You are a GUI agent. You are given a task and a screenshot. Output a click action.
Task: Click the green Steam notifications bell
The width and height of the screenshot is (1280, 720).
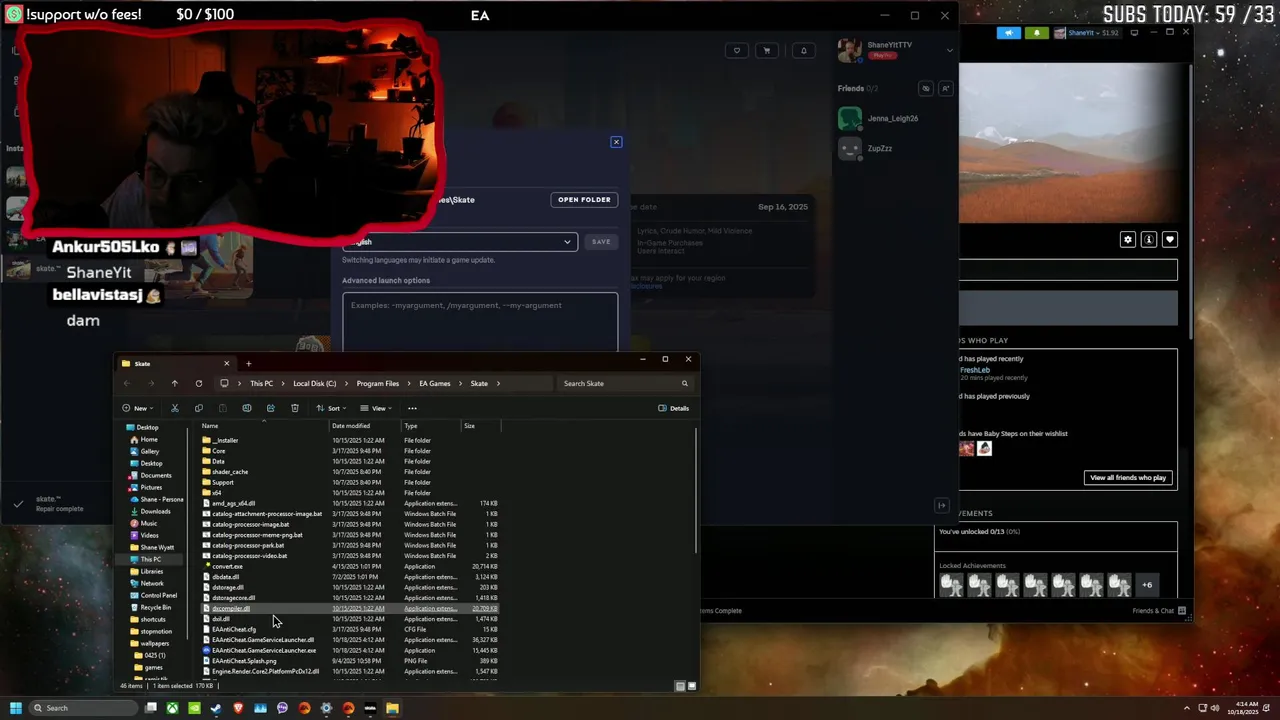point(1036,33)
